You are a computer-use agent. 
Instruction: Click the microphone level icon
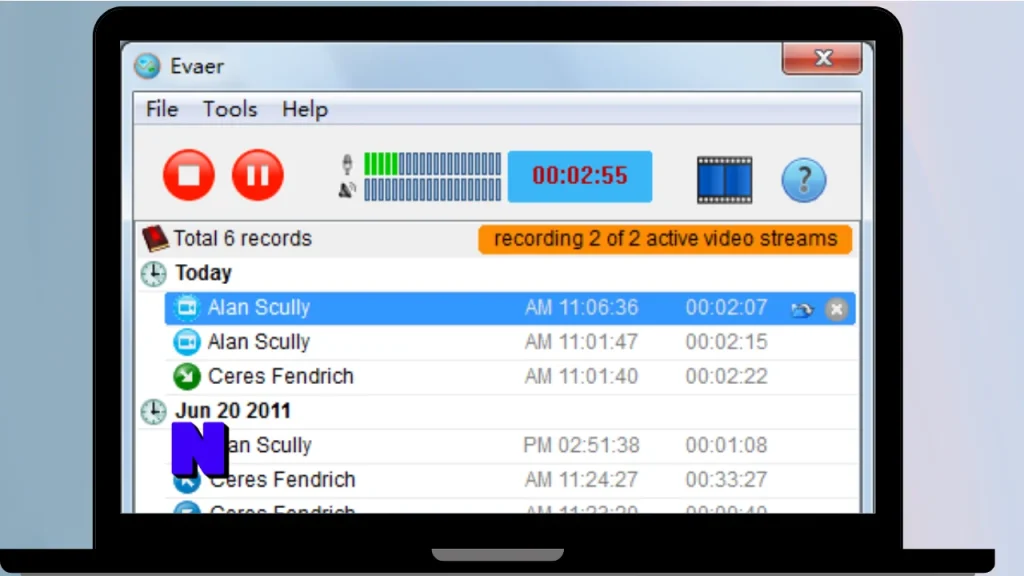347,164
